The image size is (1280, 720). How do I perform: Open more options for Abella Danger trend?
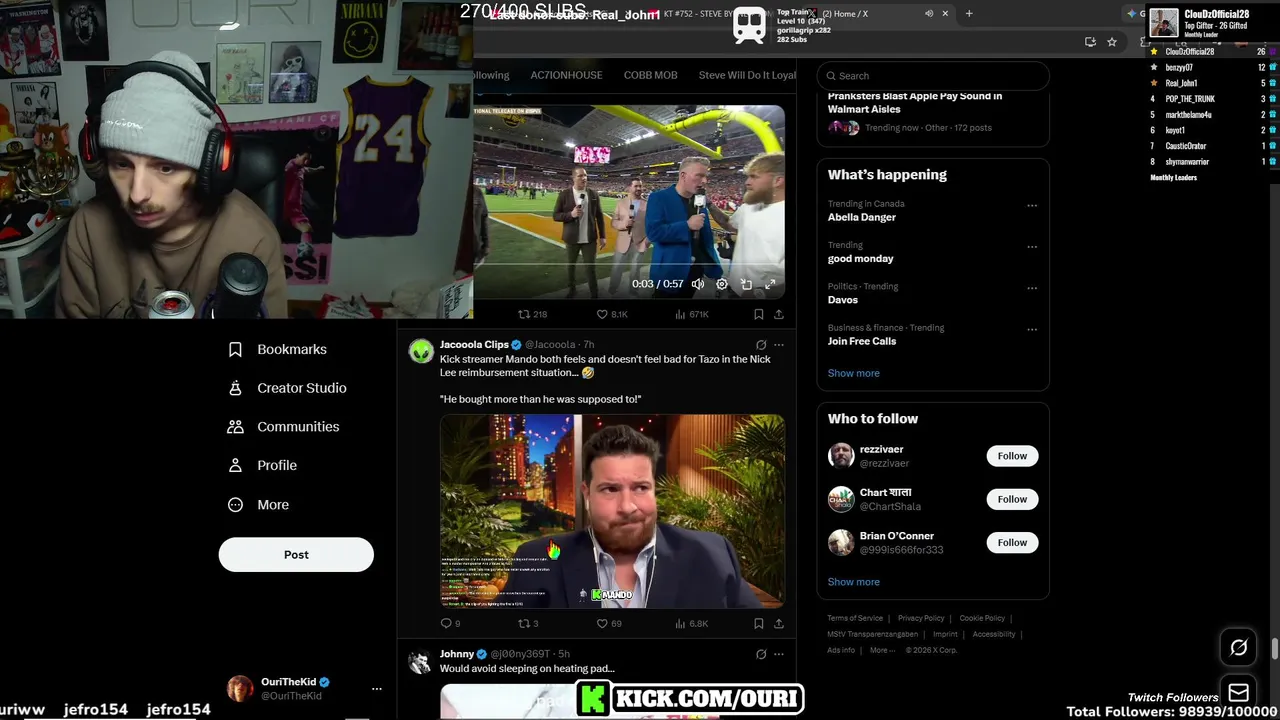coord(1032,206)
